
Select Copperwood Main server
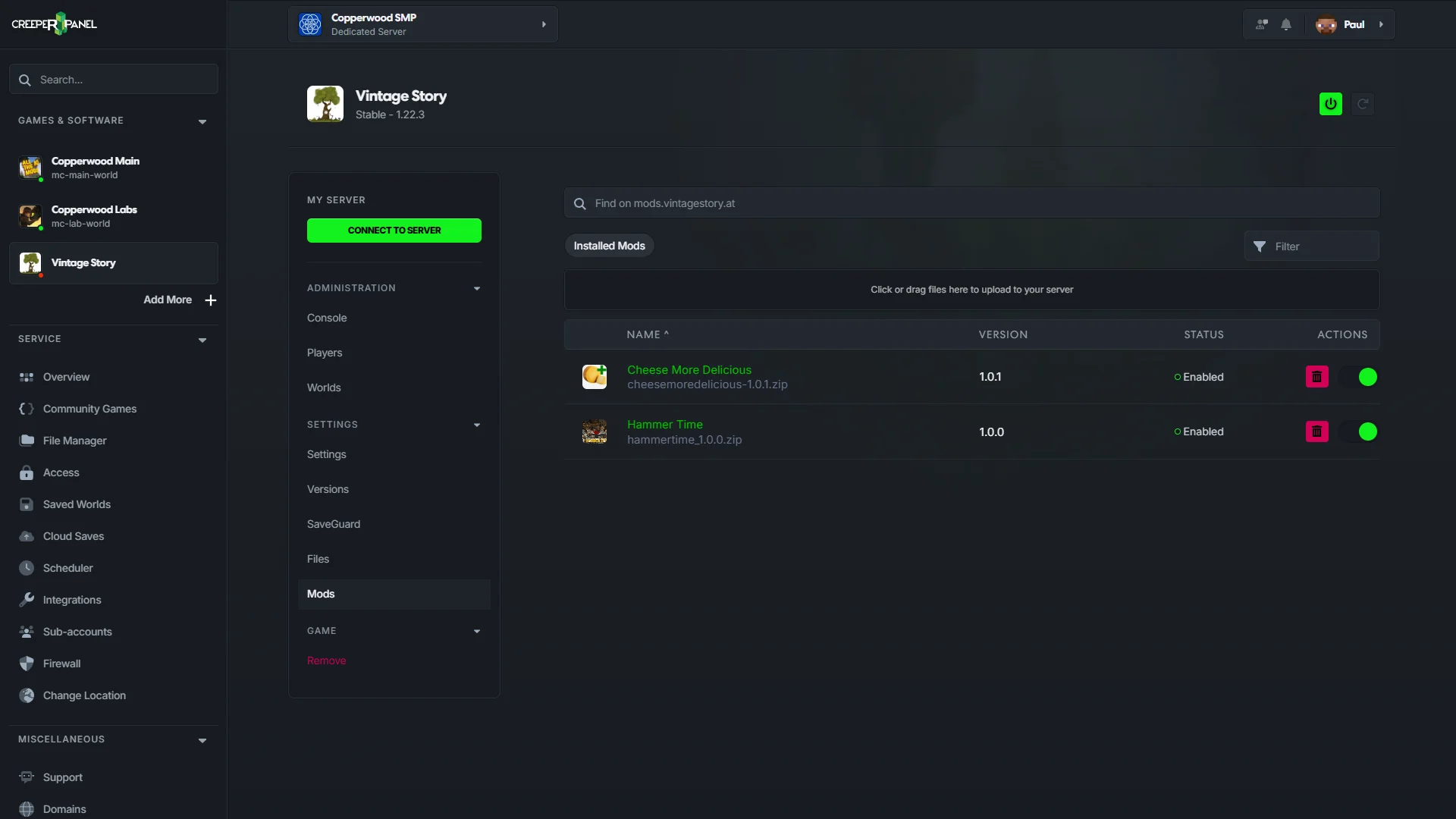click(x=114, y=168)
